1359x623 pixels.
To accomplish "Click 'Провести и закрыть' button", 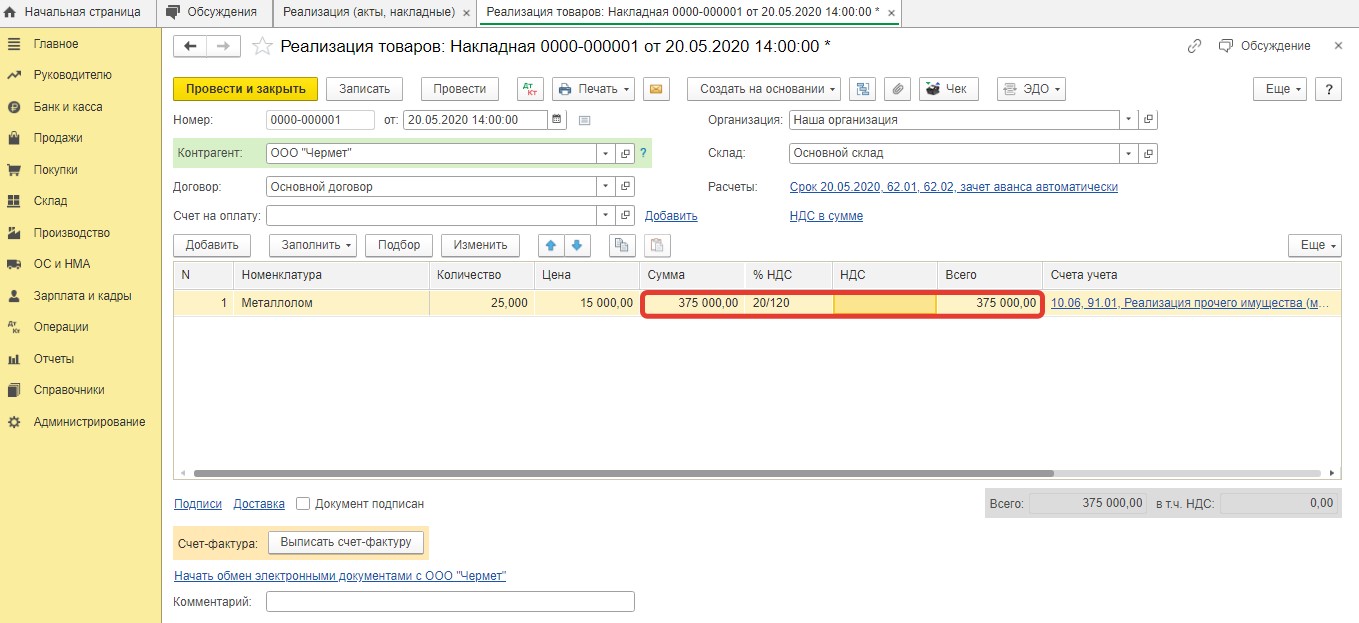I will [x=245, y=89].
